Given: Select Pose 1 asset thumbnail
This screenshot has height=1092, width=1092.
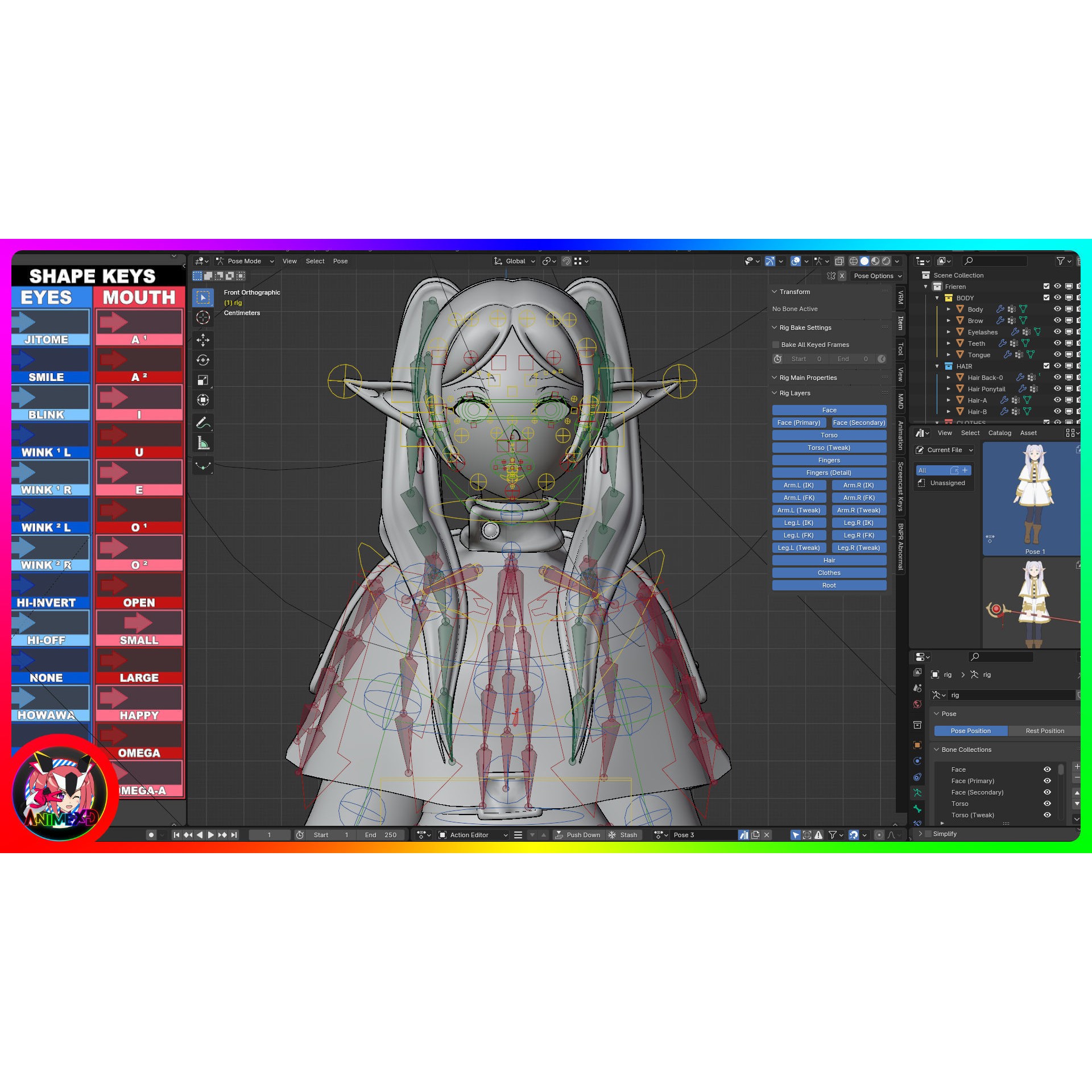Looking at the screenshot, I should pos(1032,499).
